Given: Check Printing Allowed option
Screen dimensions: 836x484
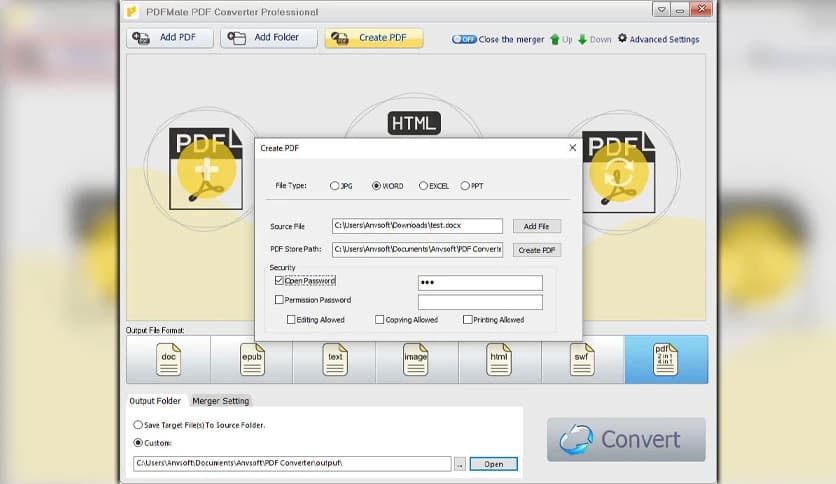Looking at the screenshot, I should (468, 319).
